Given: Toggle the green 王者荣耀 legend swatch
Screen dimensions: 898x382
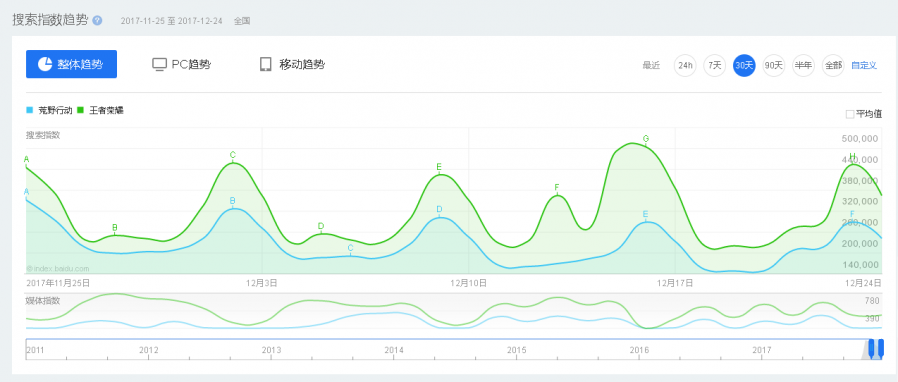Looking at the screenshot, I should [x=81, y=110].
